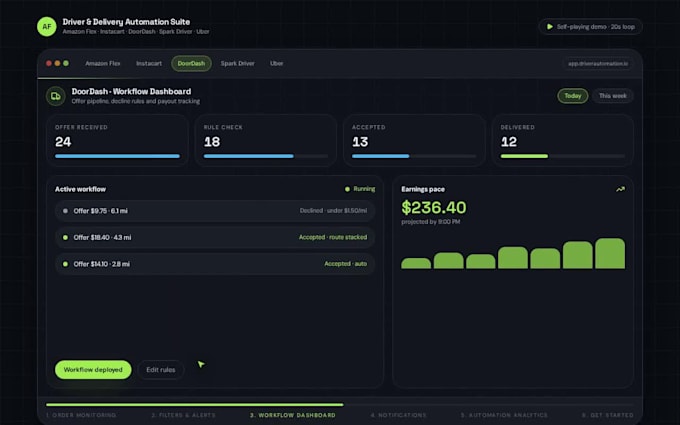Viewport: 680px width, 425px height.
Task: Click the Accepted card value 13
Action: click(x=360, y=142)
